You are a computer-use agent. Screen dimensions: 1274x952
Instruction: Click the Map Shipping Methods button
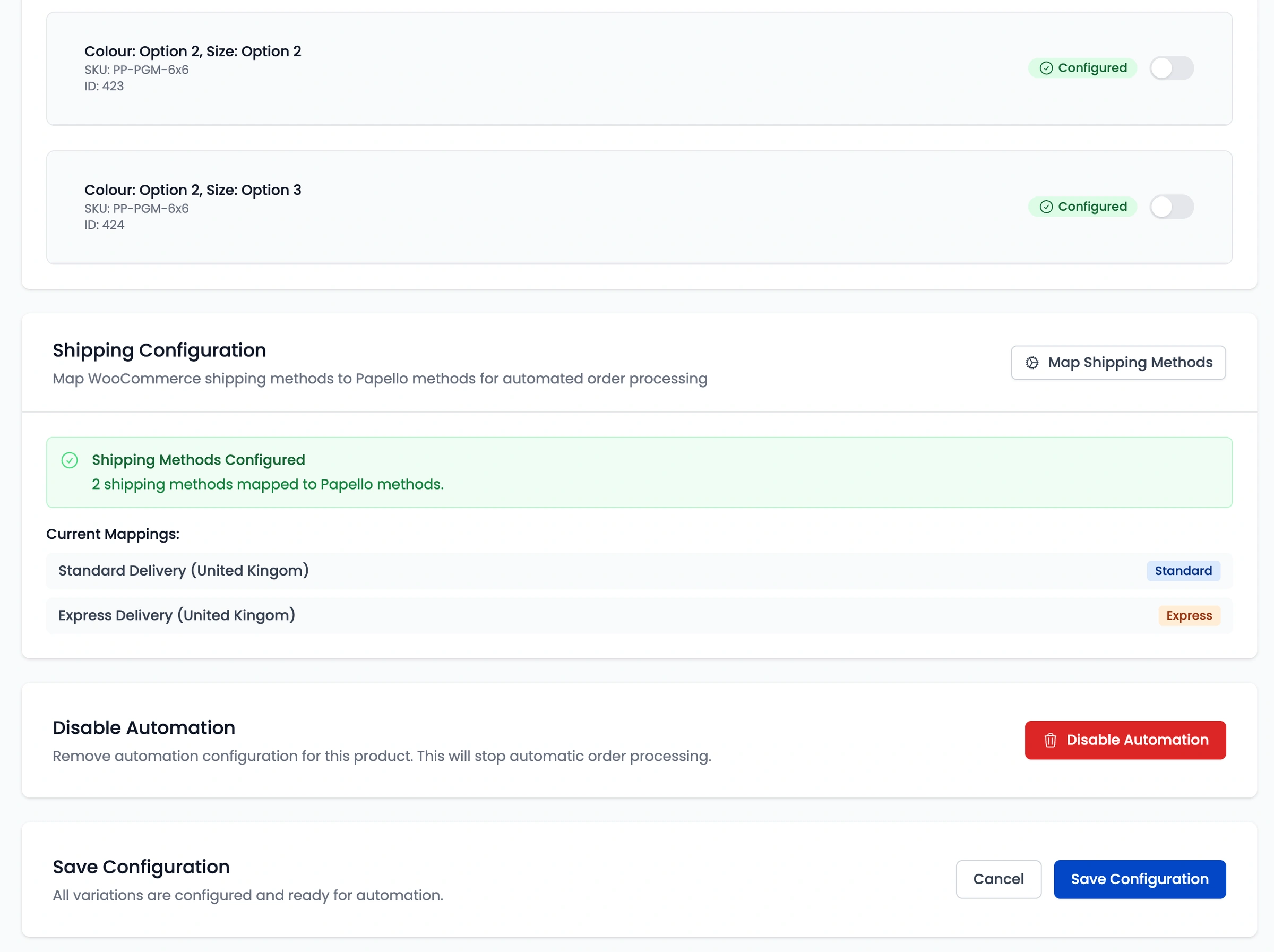1118,362
